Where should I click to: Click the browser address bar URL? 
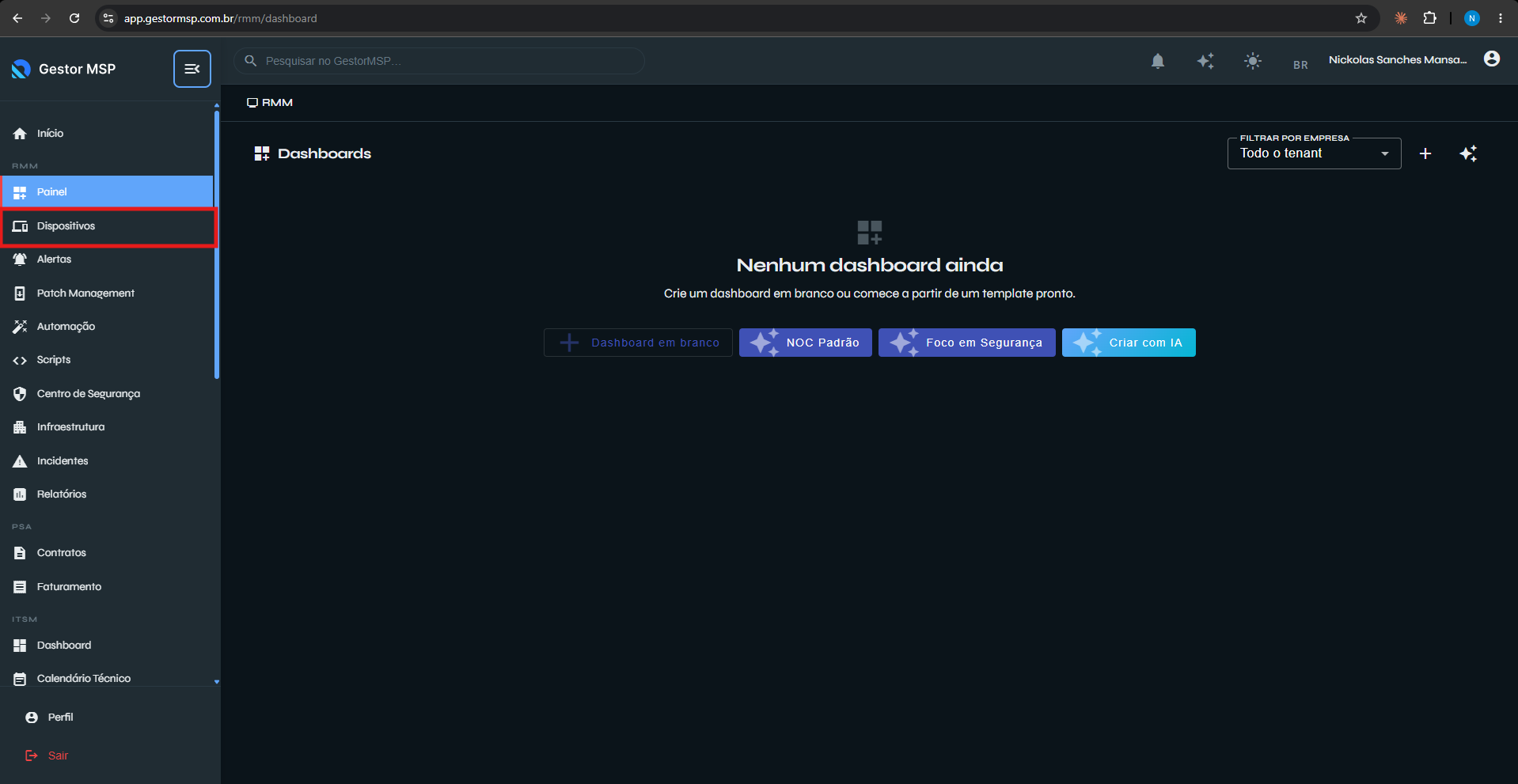220,18
